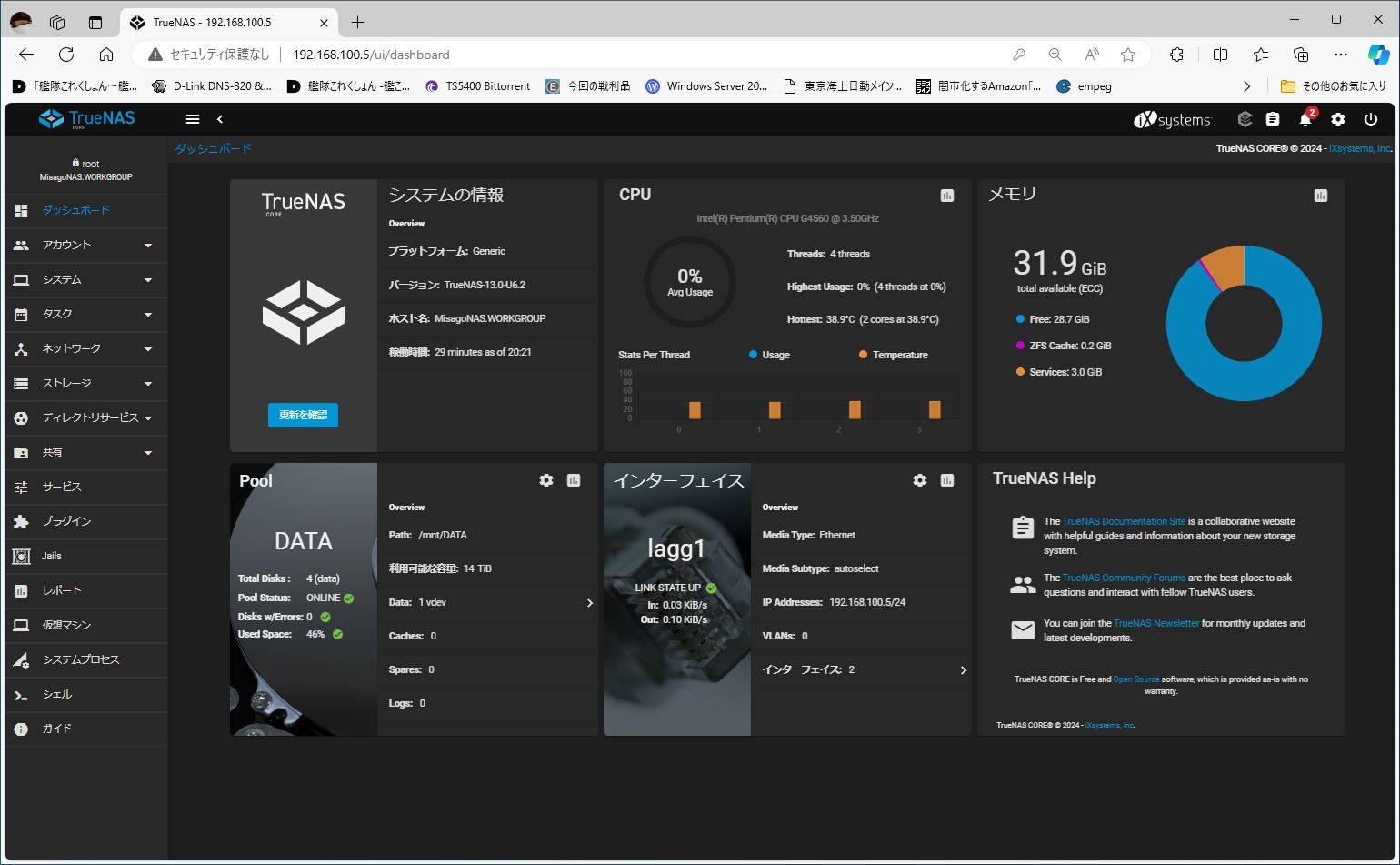Click the TrueNAS logo in header

coord(86,119)
